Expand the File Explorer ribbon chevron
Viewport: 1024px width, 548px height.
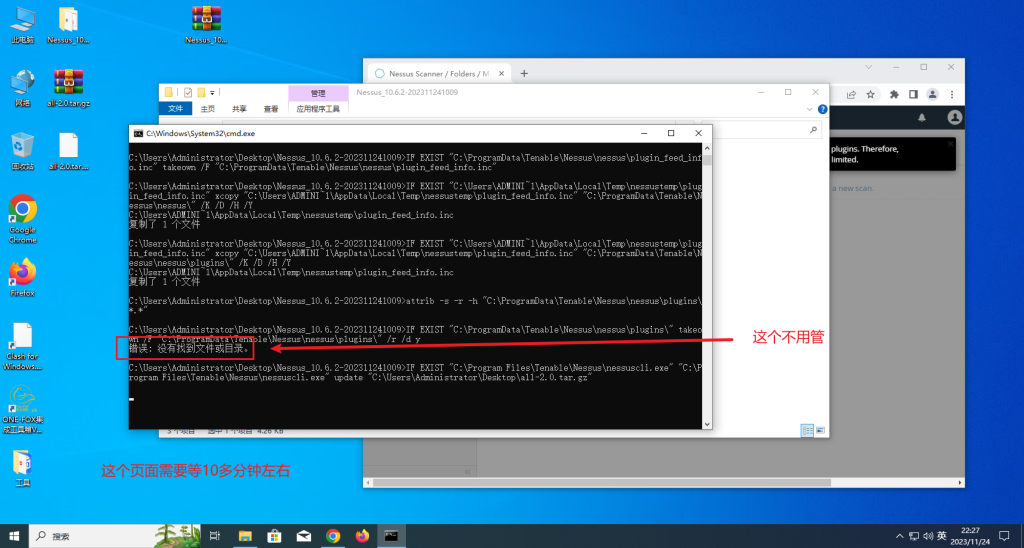[x=810, y=108]
